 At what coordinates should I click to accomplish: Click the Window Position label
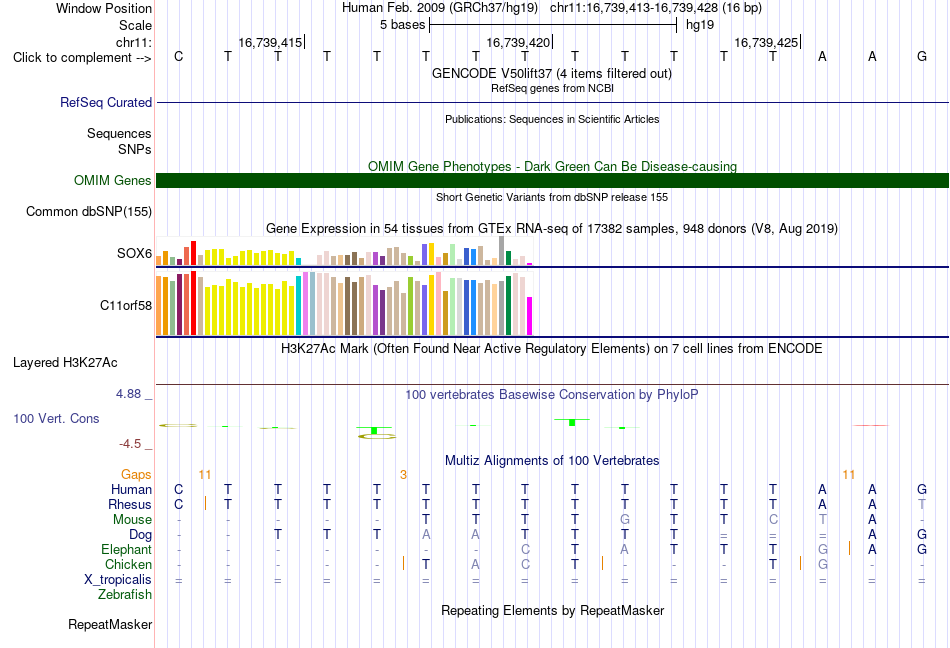pos(104,8)
